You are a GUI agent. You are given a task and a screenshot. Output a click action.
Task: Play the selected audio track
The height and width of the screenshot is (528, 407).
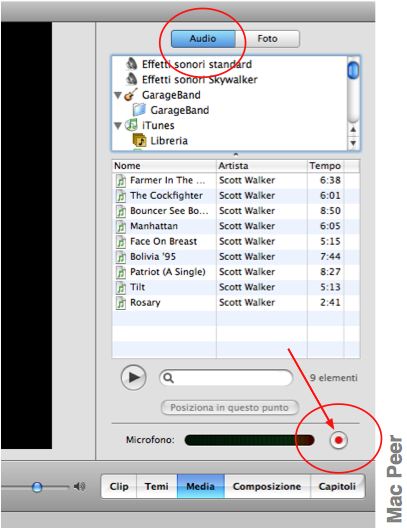[134, 377]
